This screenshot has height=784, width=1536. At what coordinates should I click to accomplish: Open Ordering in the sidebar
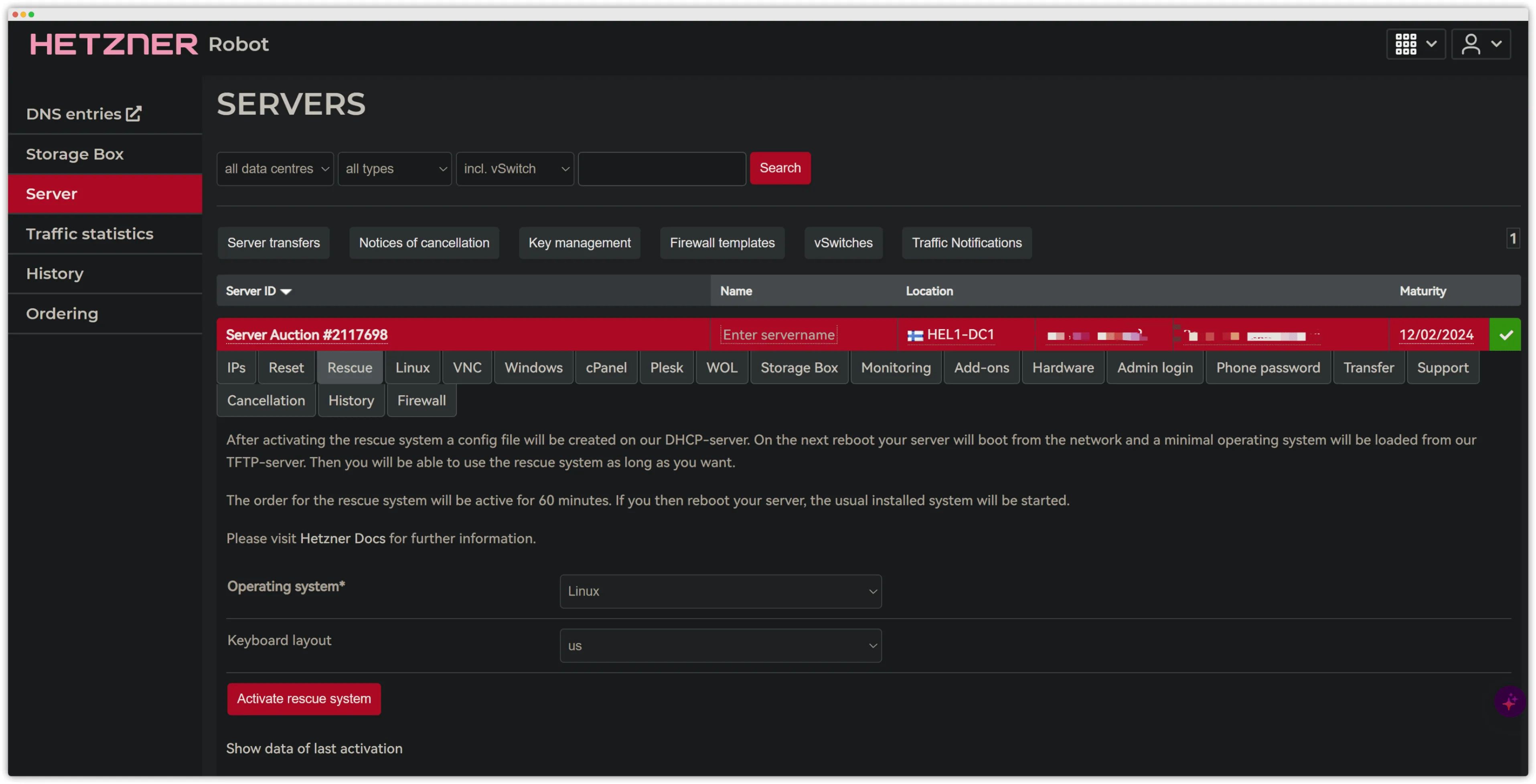(x=105, y=313)
